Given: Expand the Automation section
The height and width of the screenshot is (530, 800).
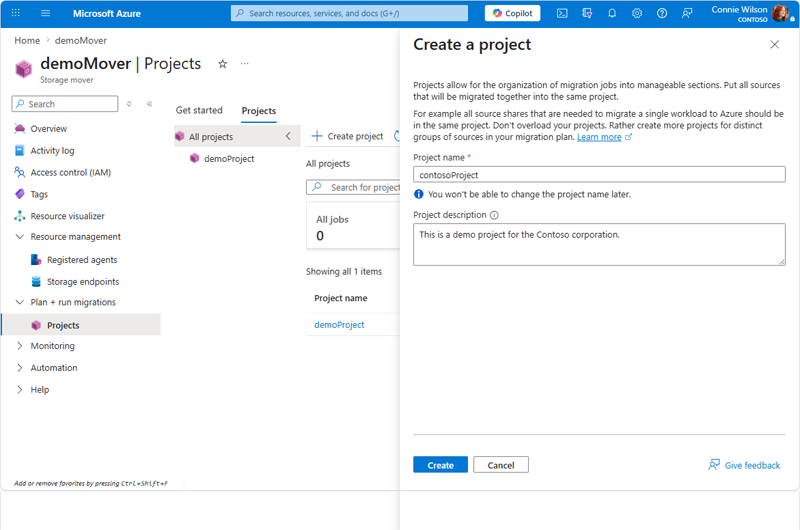Looking at the screenshot, I should tap(19, 368).
